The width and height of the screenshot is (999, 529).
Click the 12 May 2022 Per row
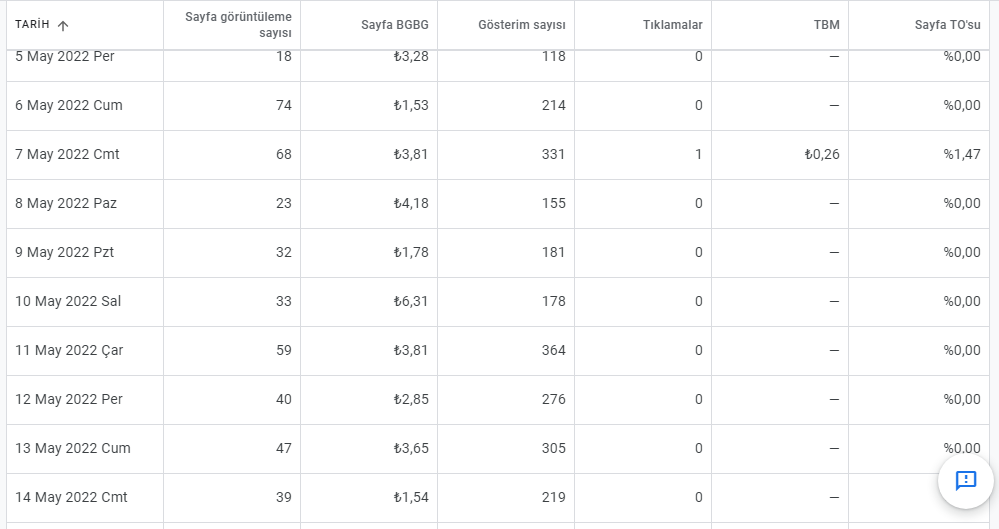(498, 400)
